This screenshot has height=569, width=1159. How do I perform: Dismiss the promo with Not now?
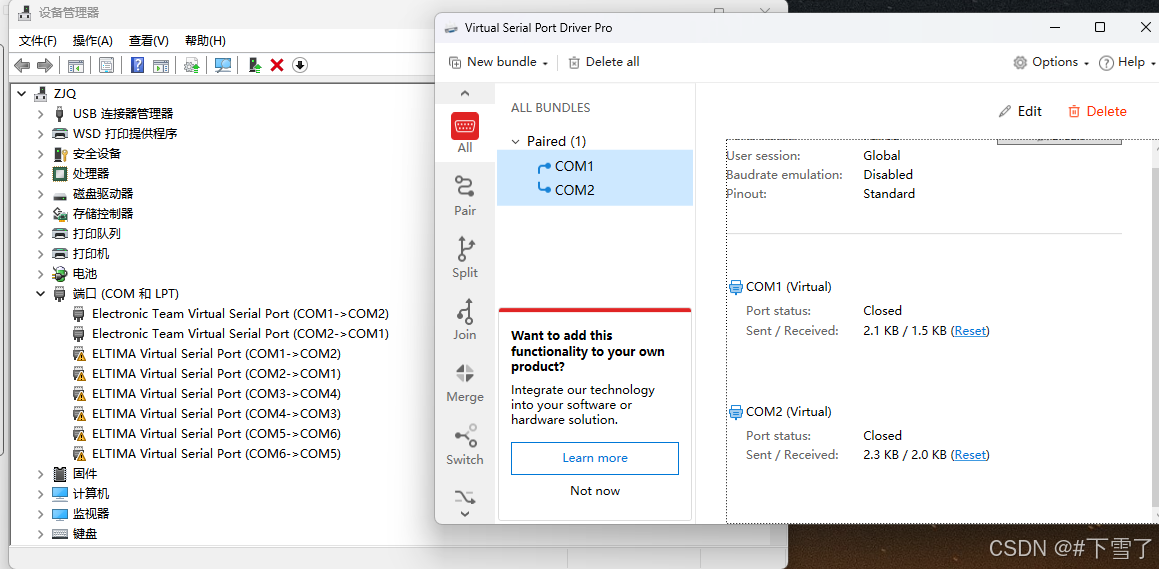pyautogui.click(x=595, y=491)
